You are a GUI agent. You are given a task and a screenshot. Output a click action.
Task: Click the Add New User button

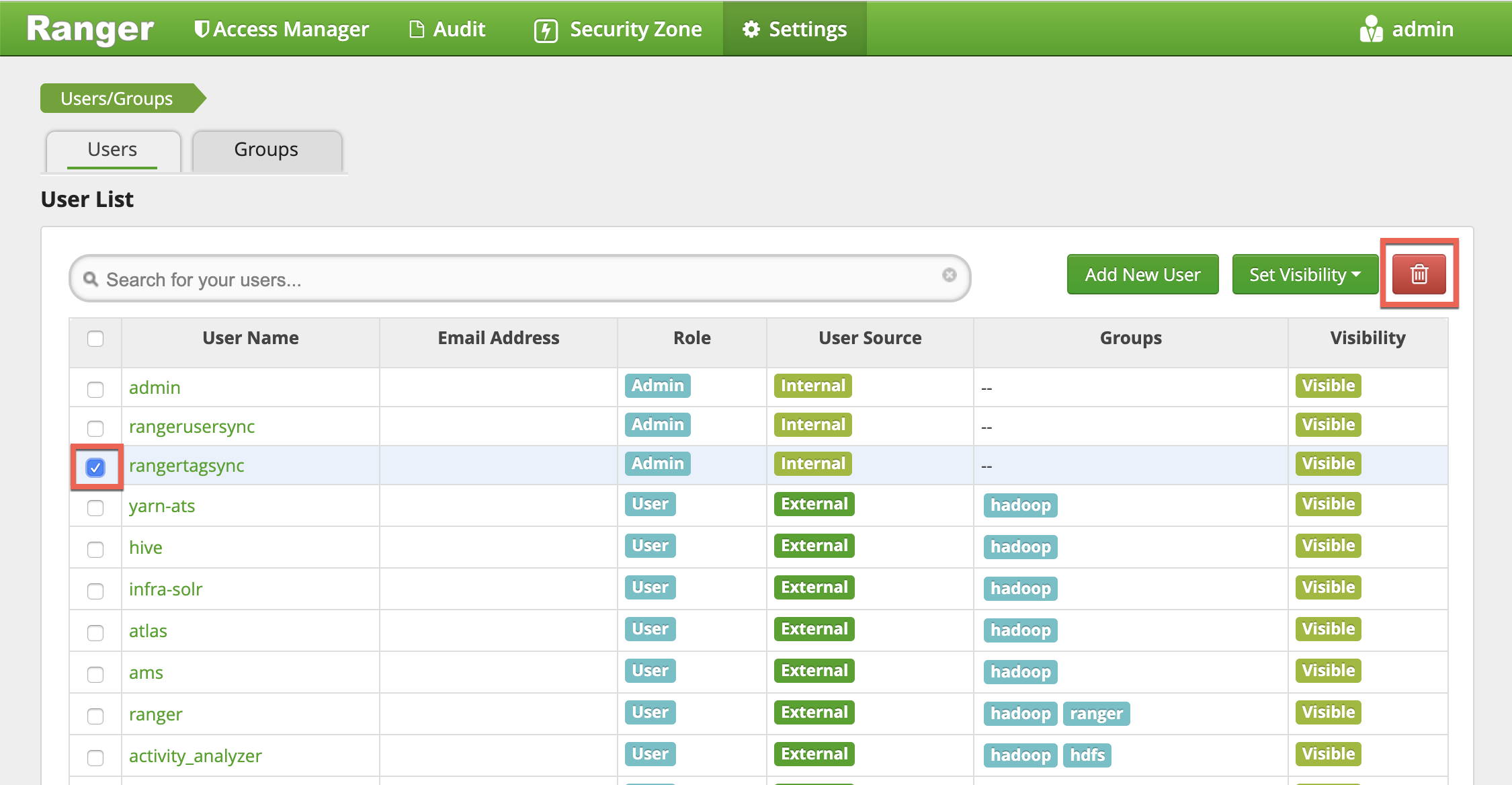click(x=1142, y=274)
